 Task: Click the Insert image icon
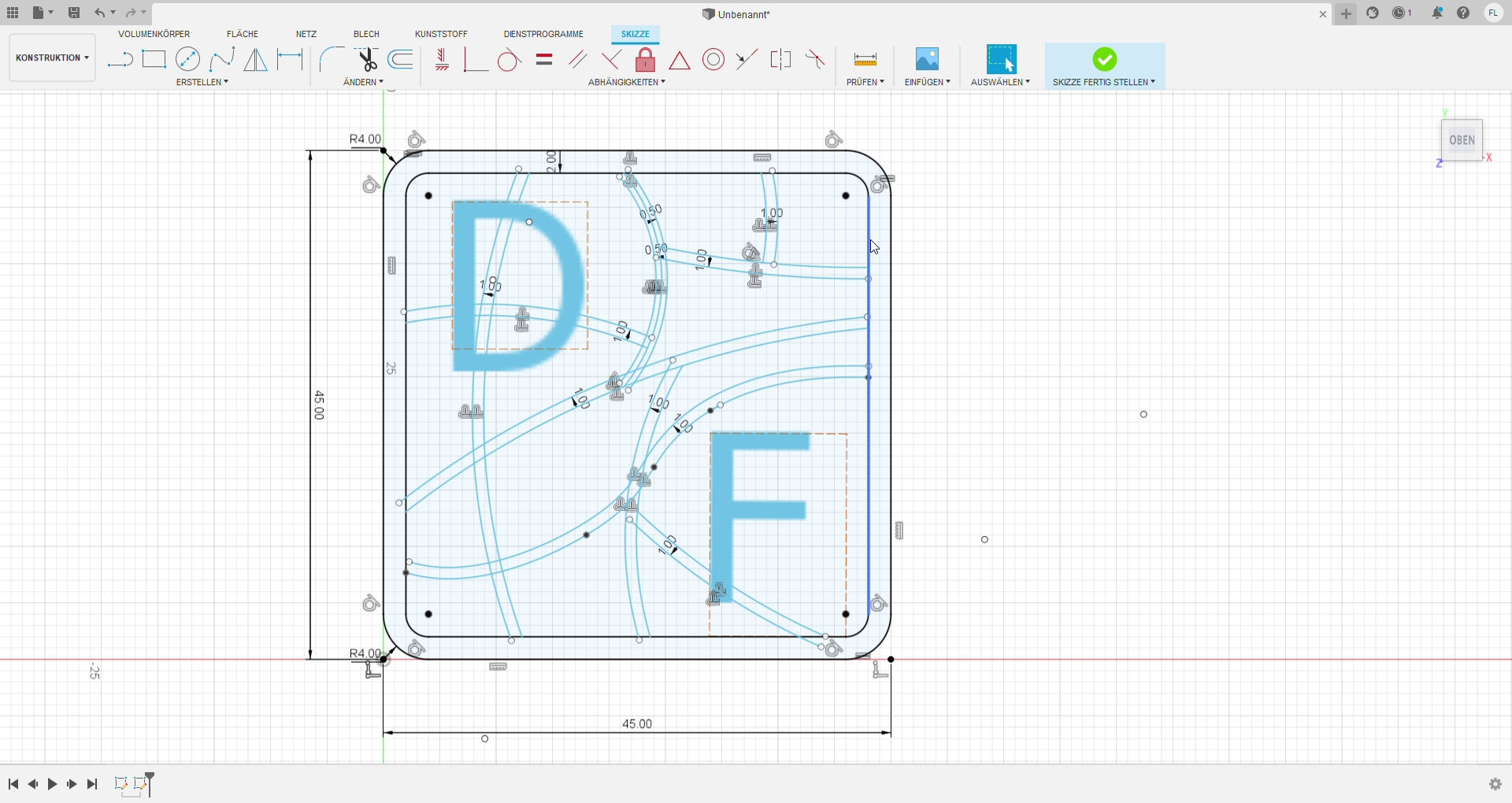[927, 60]
